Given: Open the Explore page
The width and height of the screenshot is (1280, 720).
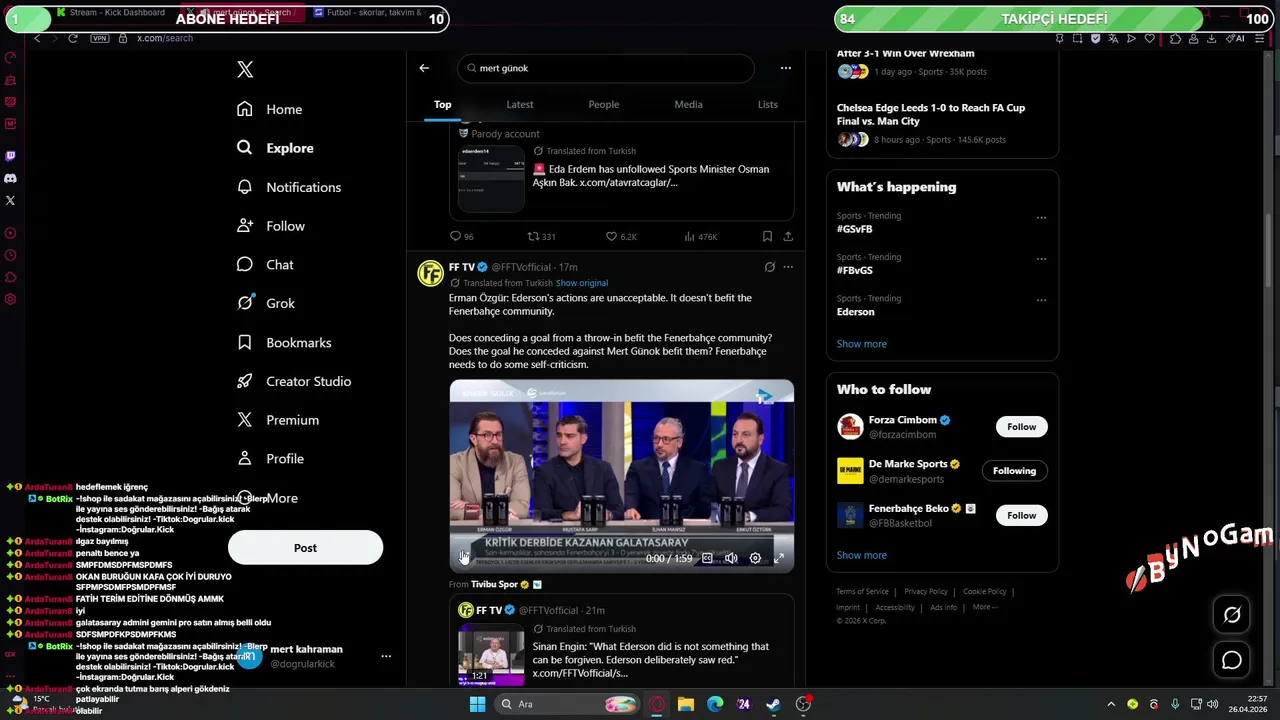Looking at the screenshot, I should coord(276,148).
